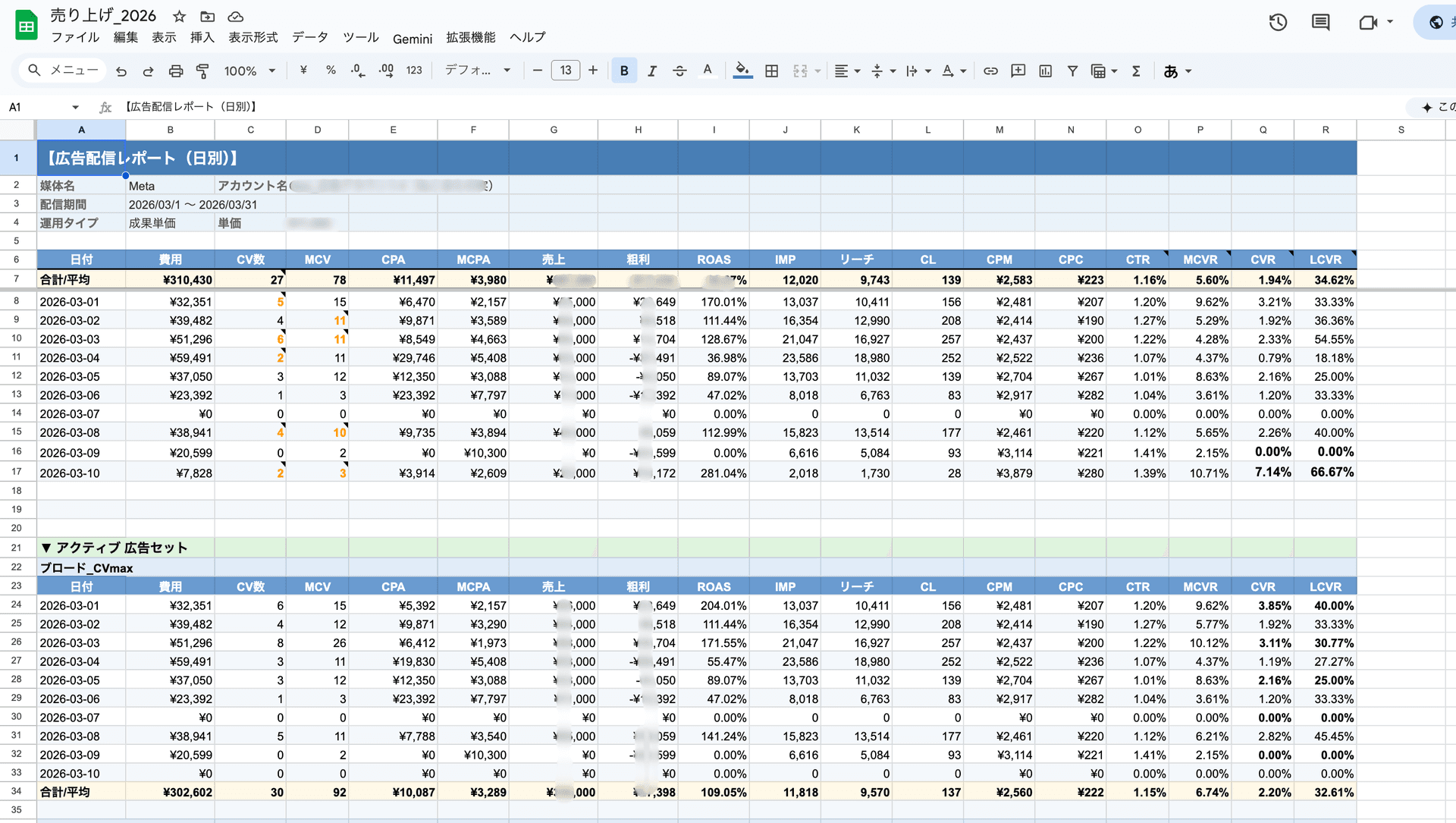1456x823 pixels.
Task: Toggle bold formatting
Action: tap(623, 71)
